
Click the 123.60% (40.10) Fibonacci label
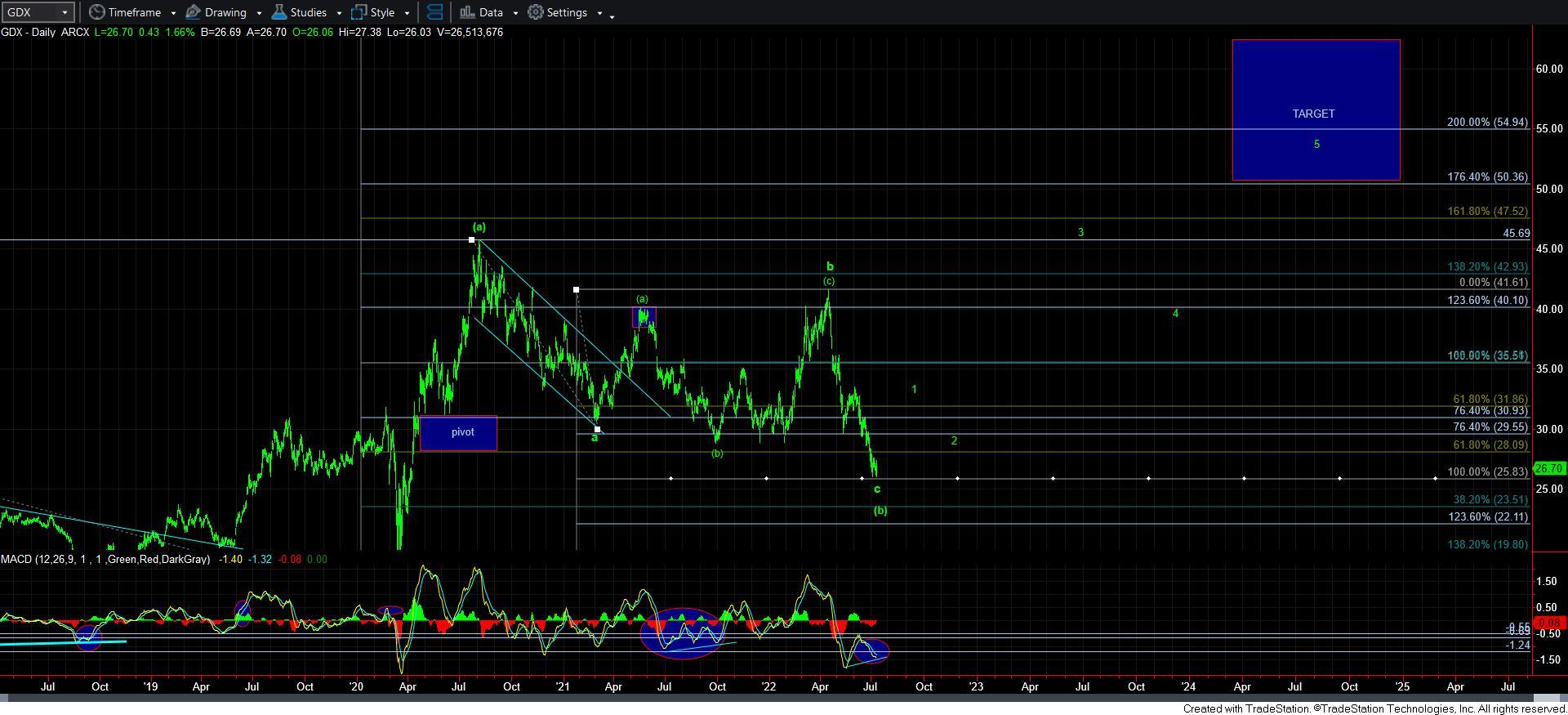pos(1487,300)
